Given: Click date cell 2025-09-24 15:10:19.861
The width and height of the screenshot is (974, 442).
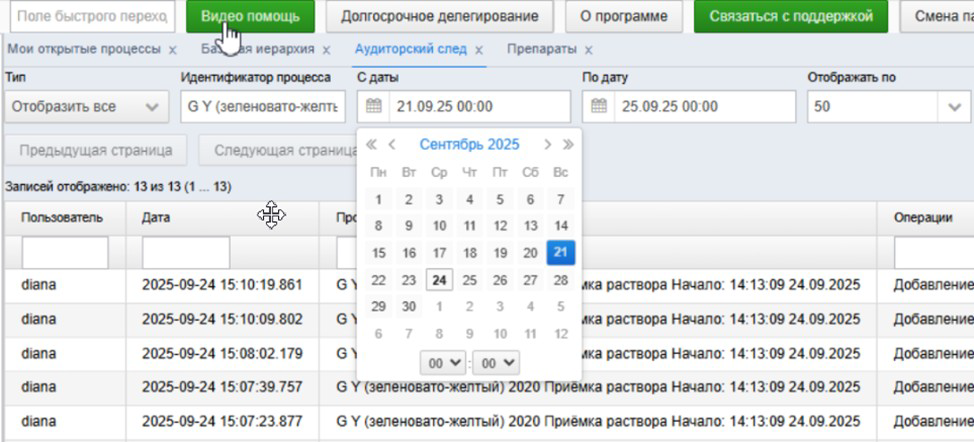Looking at the screenshot, I should click(x=222, y=285).
